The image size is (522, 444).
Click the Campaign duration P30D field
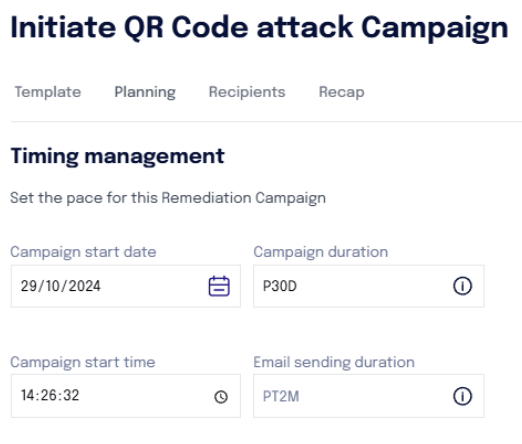369,286
